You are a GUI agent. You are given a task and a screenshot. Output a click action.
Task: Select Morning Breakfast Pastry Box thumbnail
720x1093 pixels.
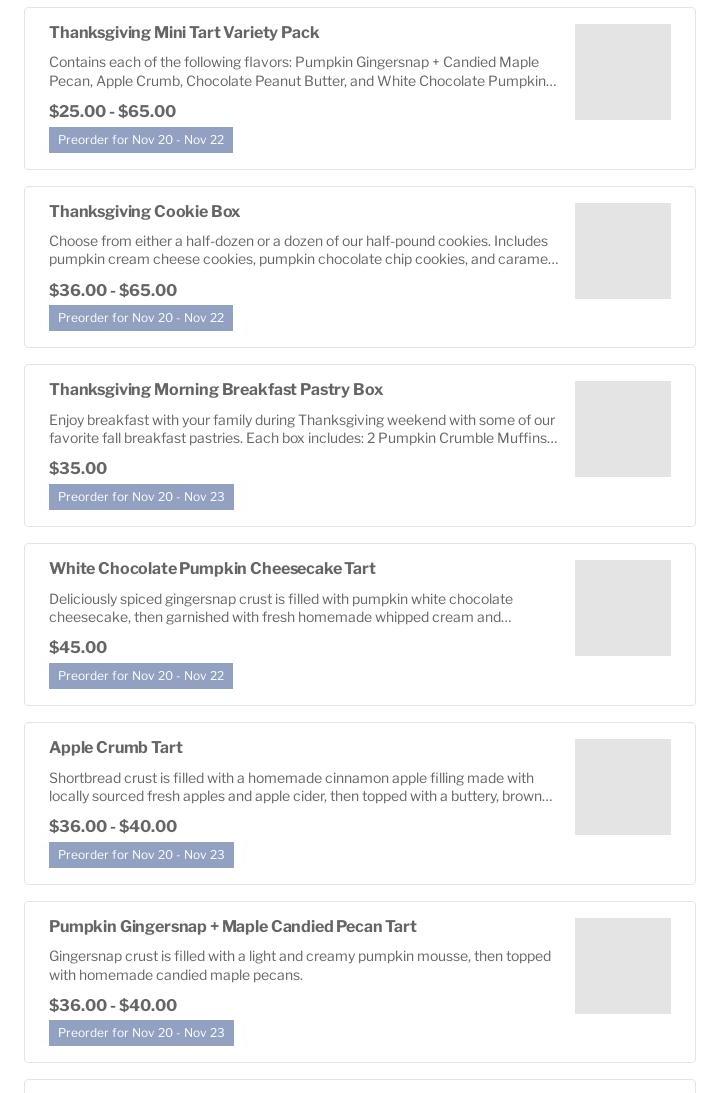[622, 429]
